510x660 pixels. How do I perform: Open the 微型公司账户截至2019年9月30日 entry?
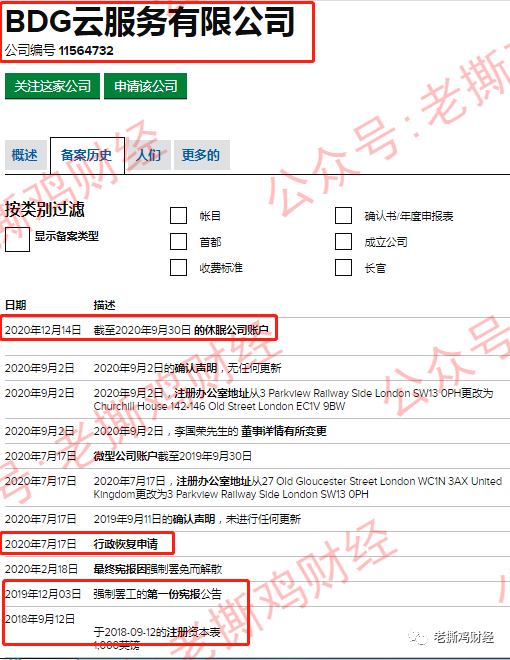point(173,456)
